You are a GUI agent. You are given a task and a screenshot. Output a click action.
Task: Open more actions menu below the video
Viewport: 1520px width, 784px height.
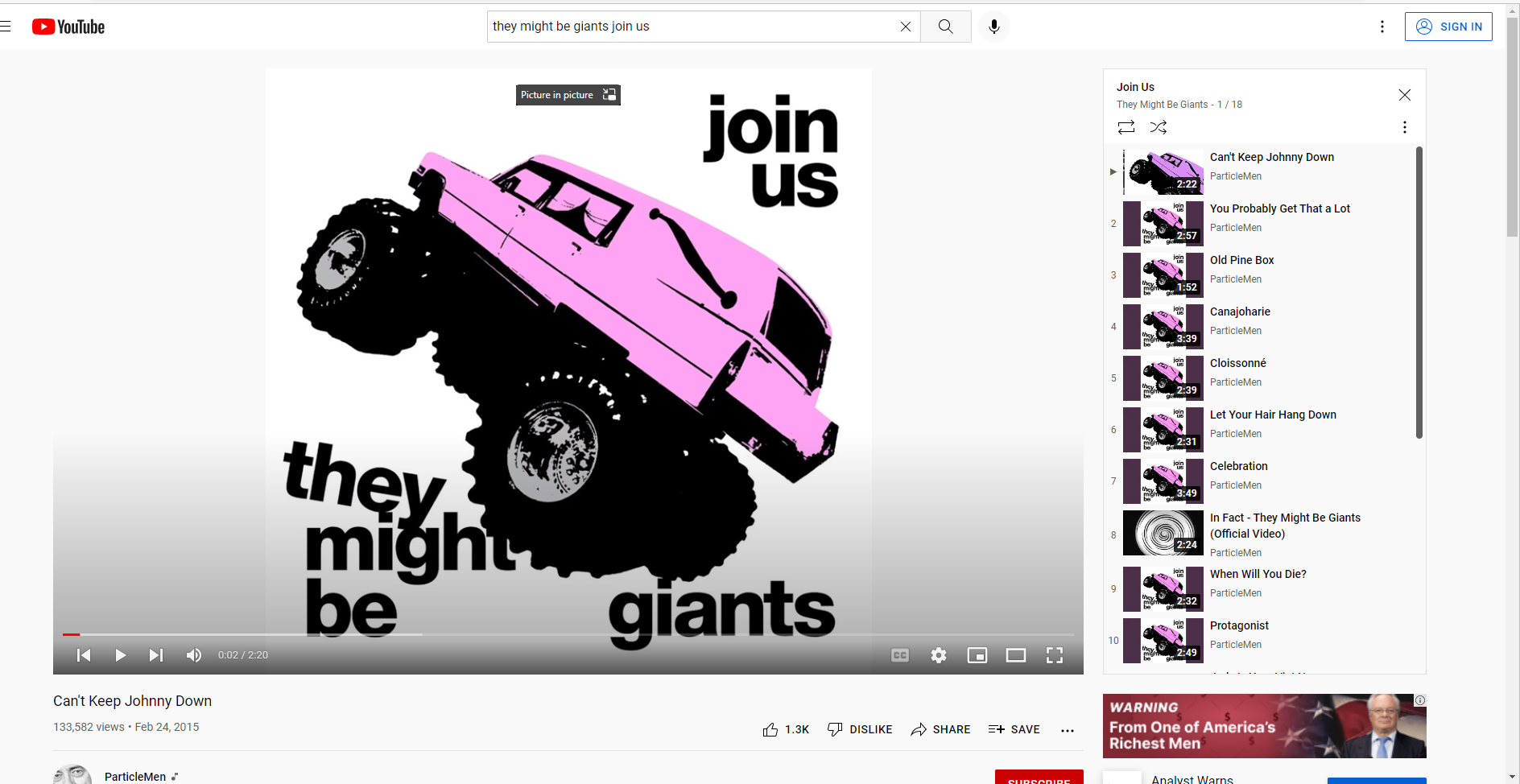[1068, 730]
